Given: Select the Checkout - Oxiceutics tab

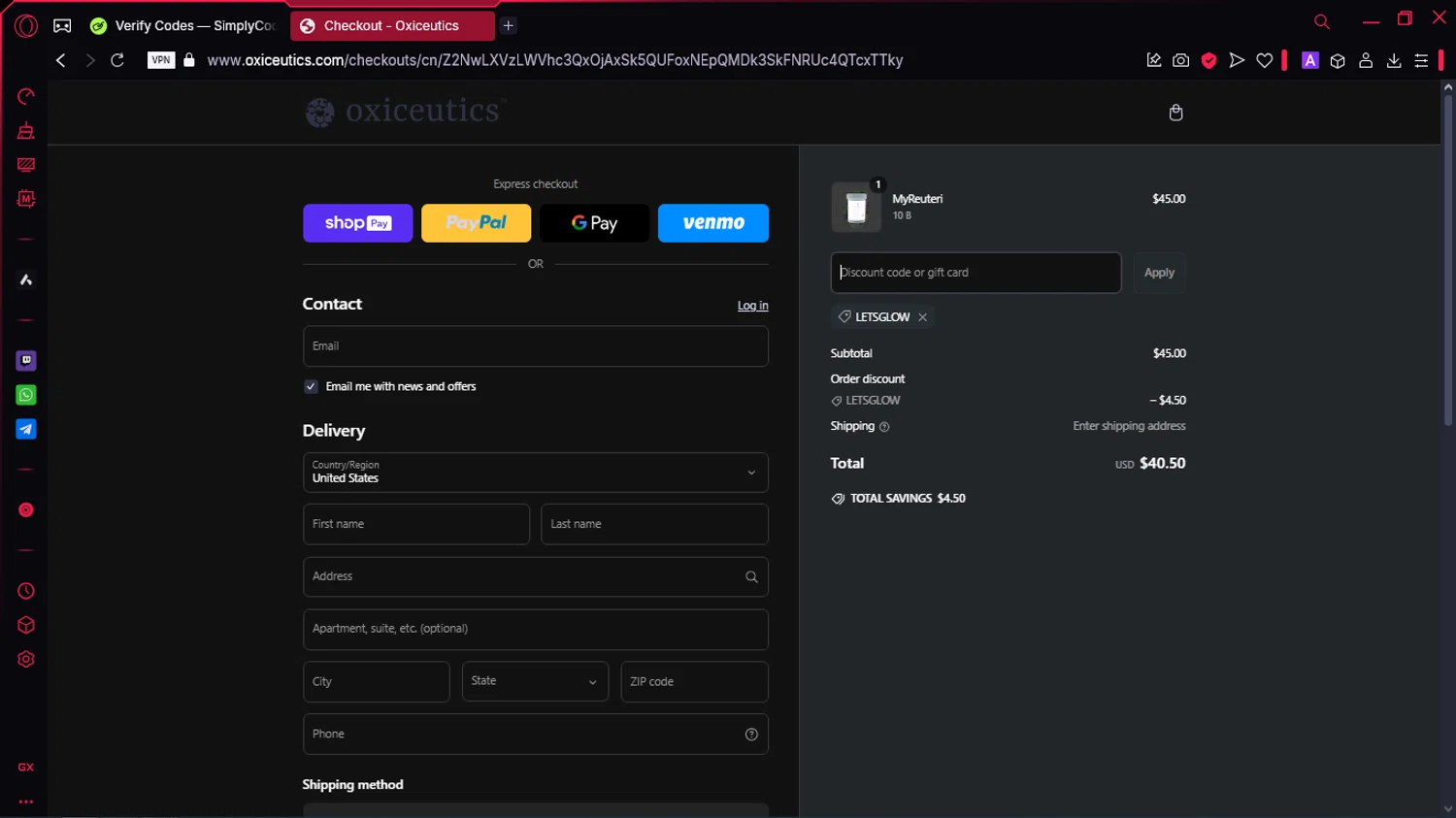Looking at the screenshot, I should coord(392,26).
